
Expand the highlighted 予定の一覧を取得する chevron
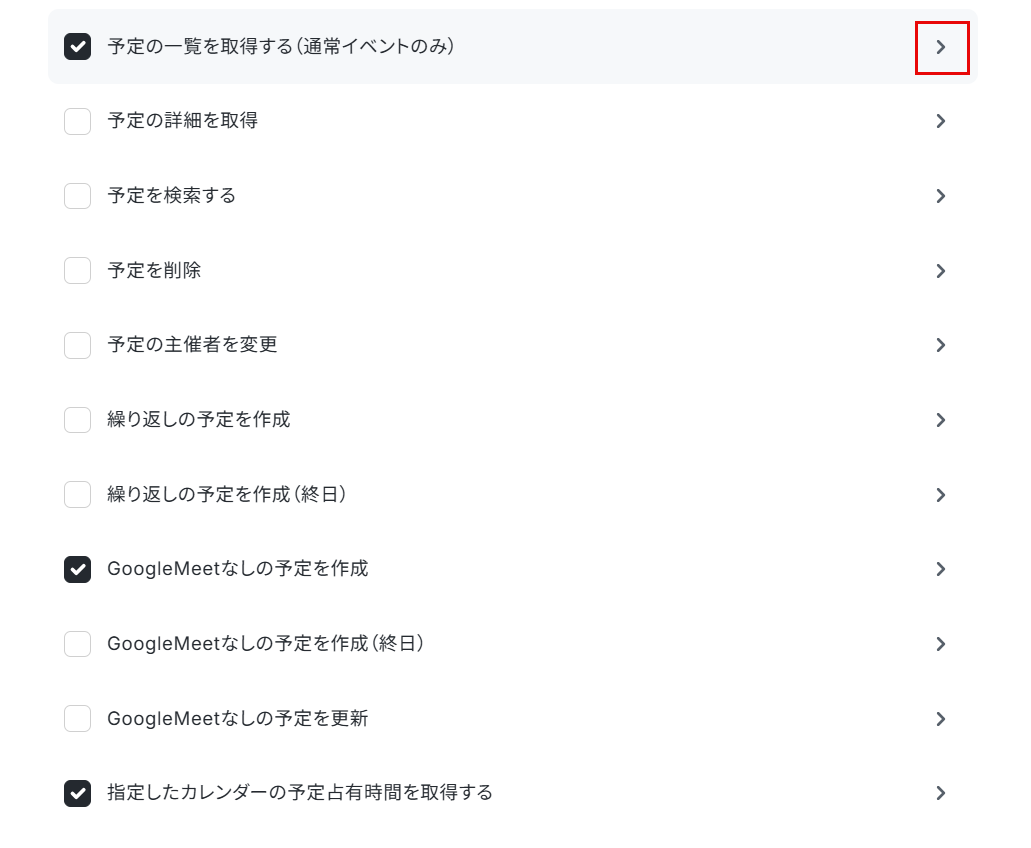941,47
